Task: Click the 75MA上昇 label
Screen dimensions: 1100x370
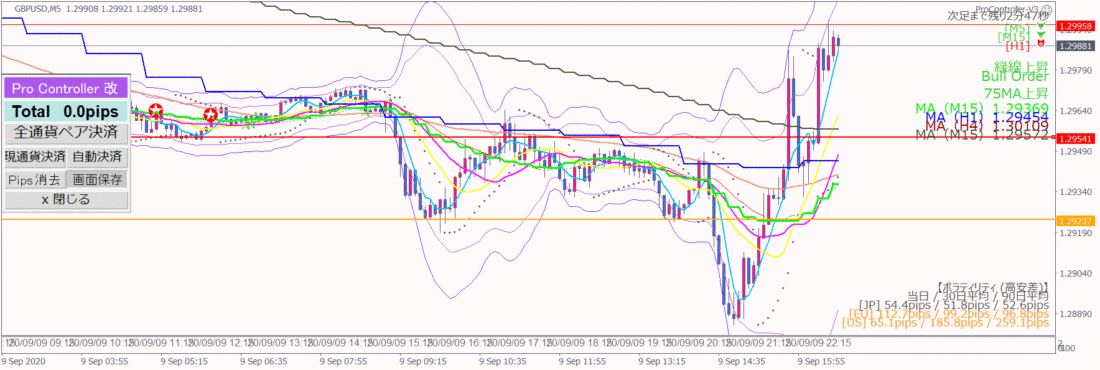Action: point(1017,93)
